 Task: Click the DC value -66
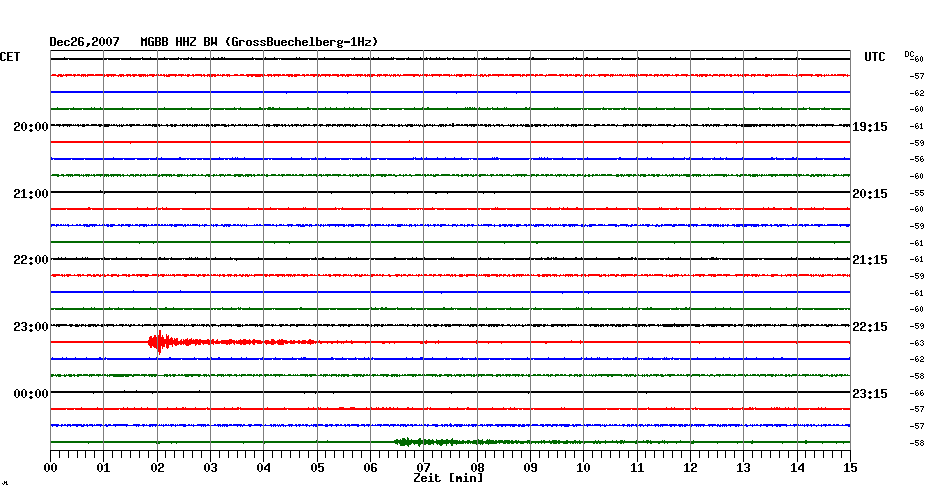pos(917,393)
